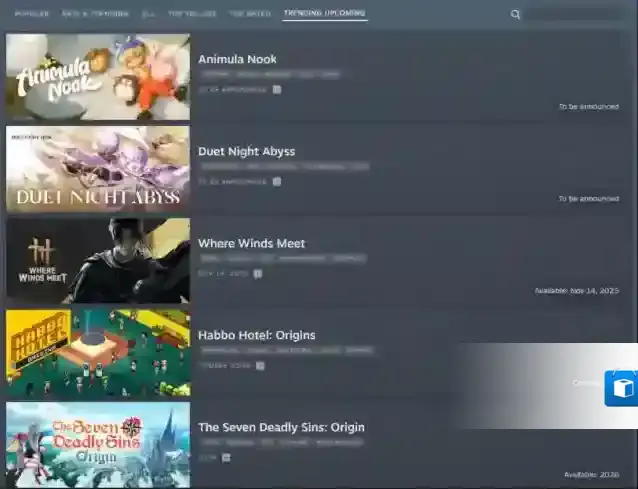Click the search magnifier icon

click(x=516, y=15)
